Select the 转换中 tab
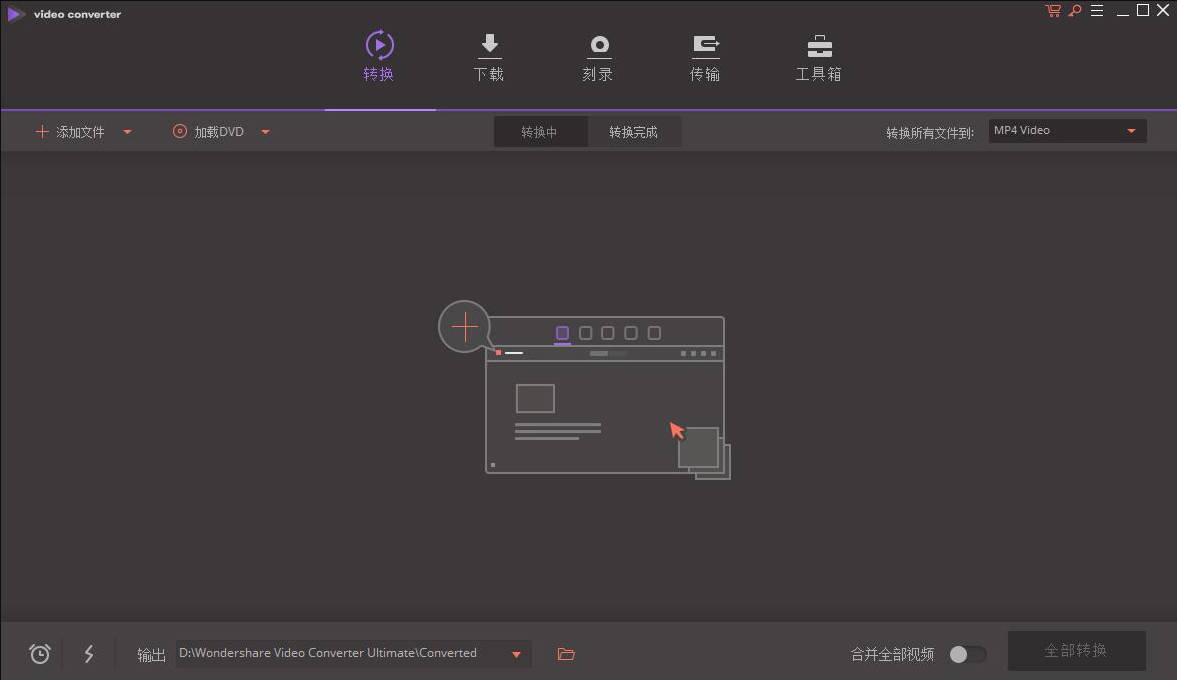The image size is (1177, 680). [x=540, y=131]
